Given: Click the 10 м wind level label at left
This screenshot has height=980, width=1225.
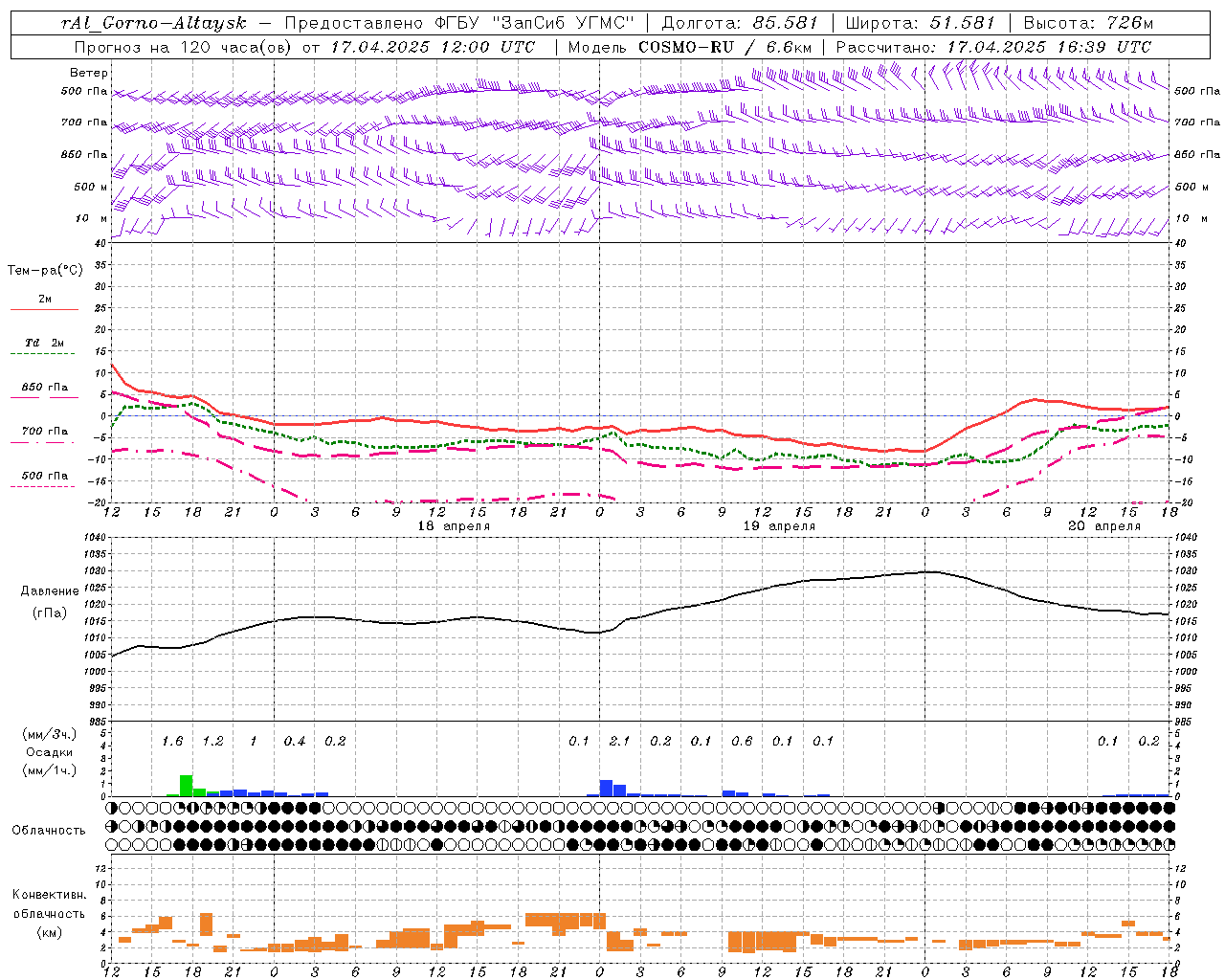Looking at the screenshot, I should [91, 218].
